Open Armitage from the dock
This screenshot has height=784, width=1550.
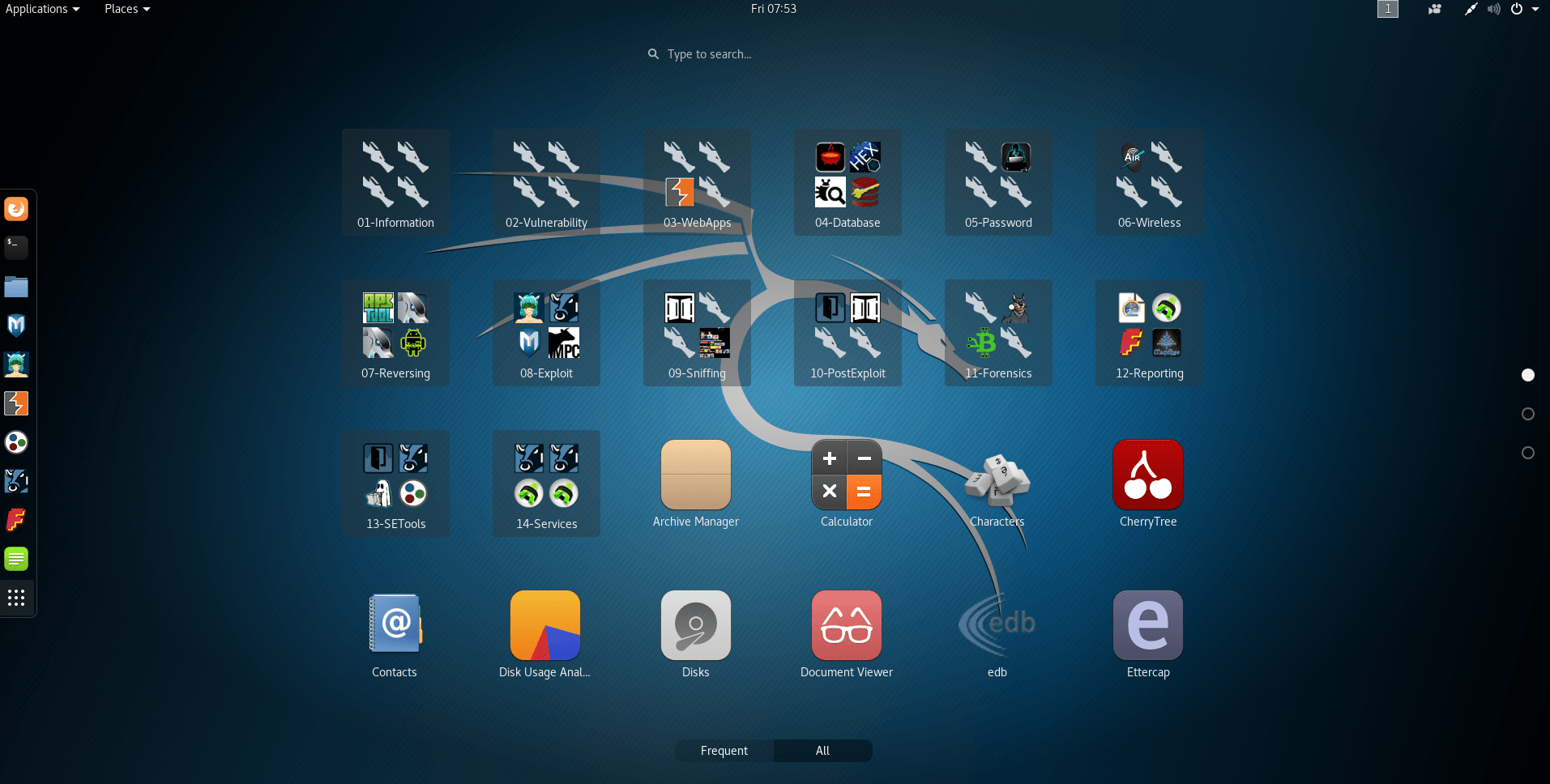(16, 364)
